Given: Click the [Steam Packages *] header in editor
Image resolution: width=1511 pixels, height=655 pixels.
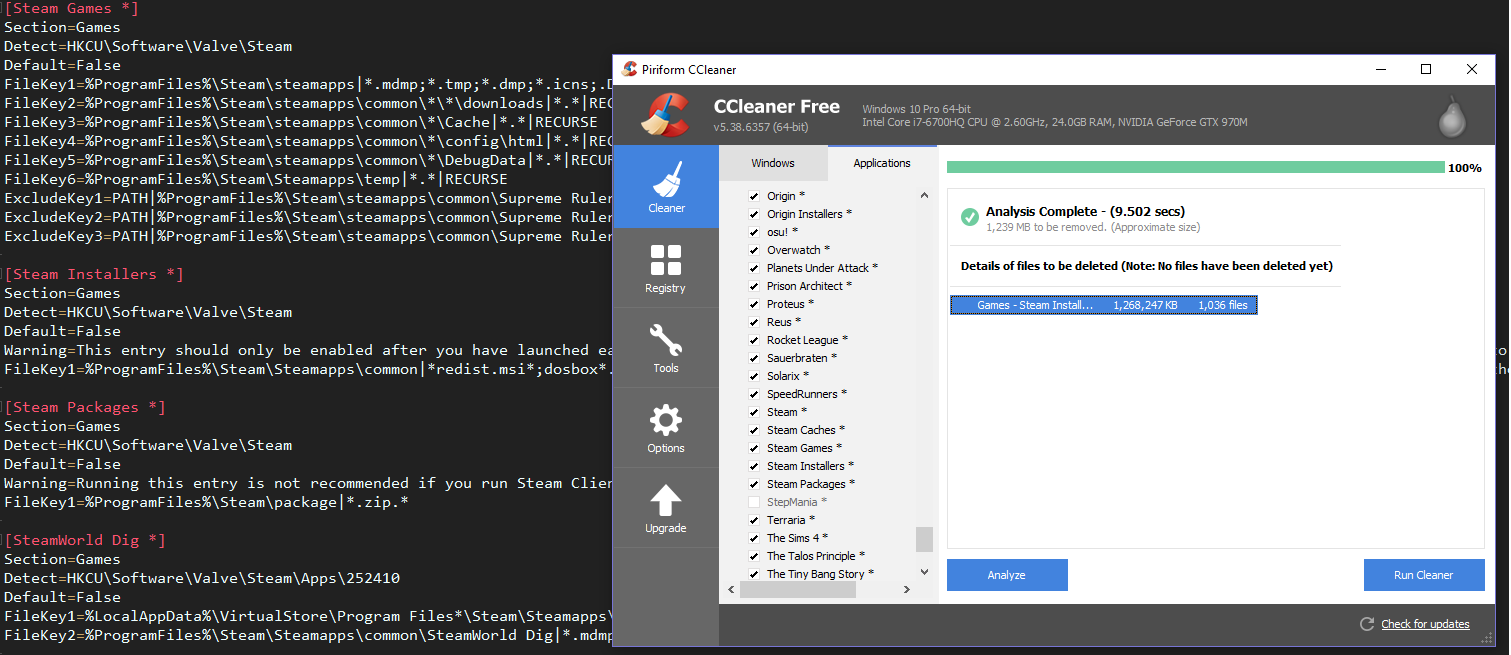Looking at the screenshot, I should point(85,407).
